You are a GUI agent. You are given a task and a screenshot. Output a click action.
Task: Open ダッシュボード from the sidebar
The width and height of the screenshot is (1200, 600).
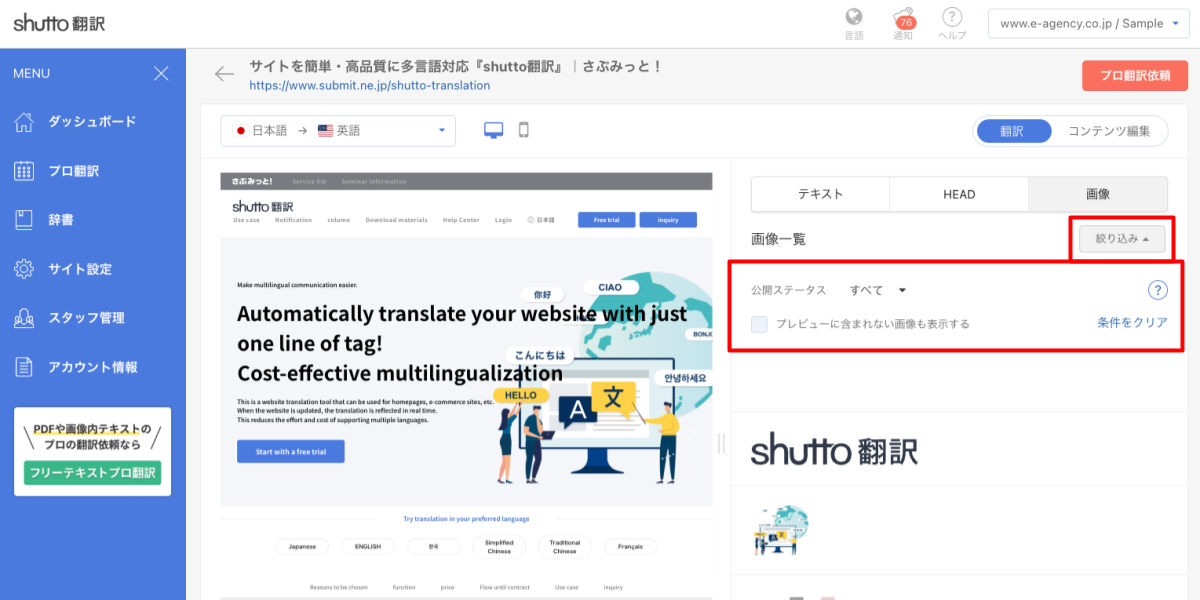(x=93, y=121)
